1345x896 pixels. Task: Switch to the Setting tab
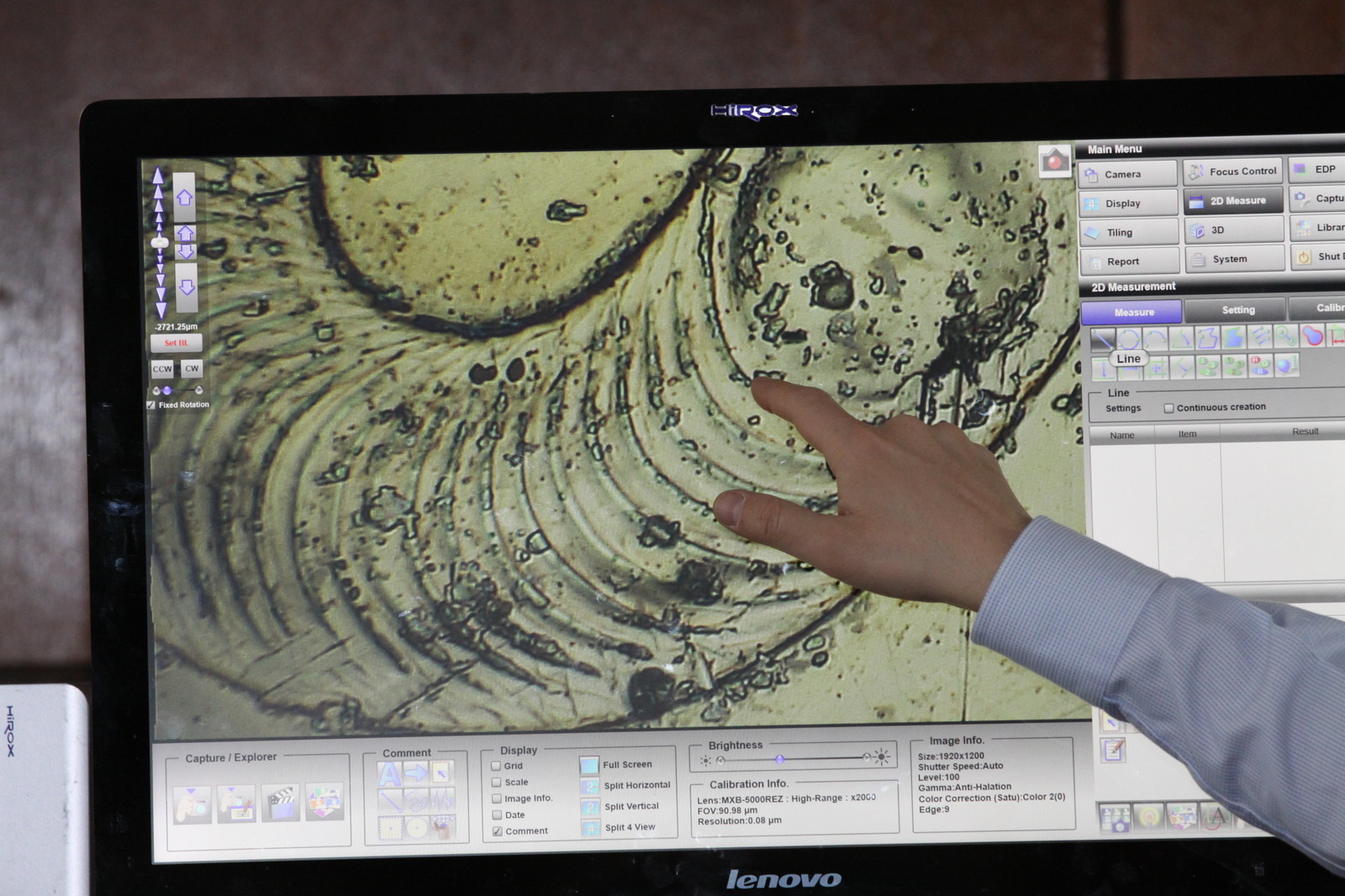tap(1237, 310)
